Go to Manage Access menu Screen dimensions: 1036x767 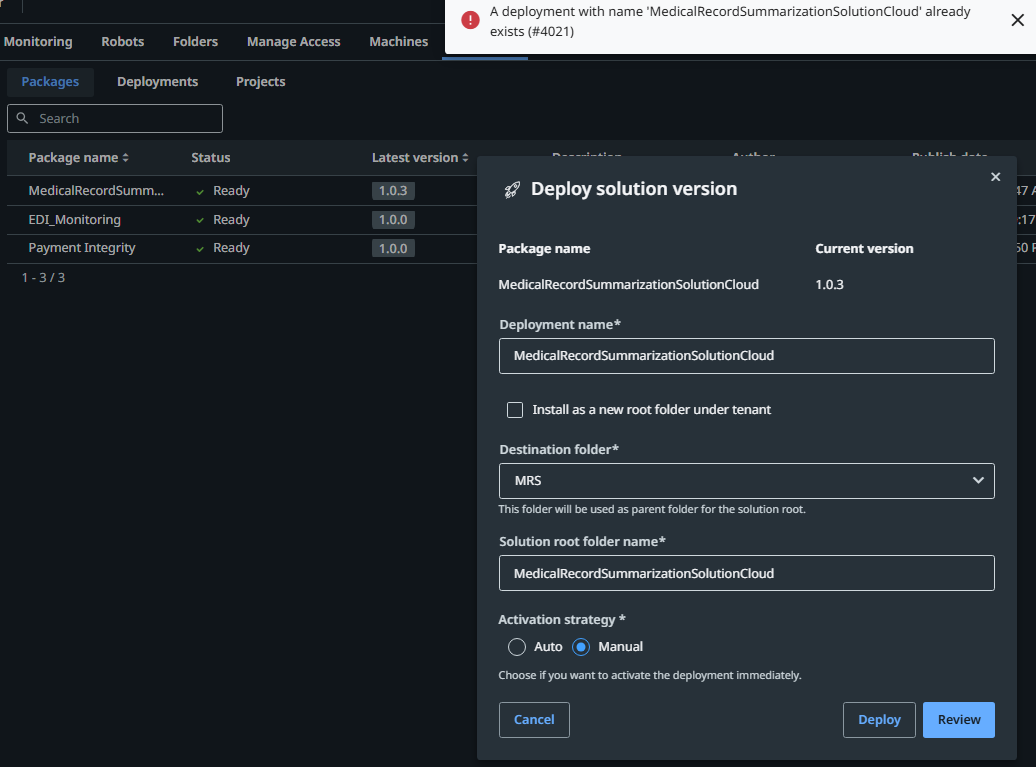pos(293,42)
